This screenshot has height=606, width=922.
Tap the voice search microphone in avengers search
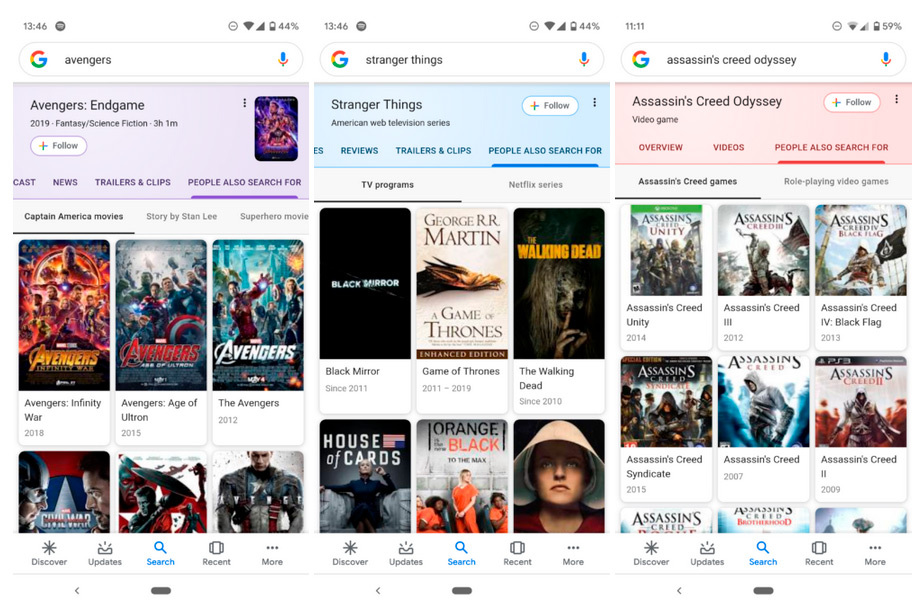(x=283, y=59)
